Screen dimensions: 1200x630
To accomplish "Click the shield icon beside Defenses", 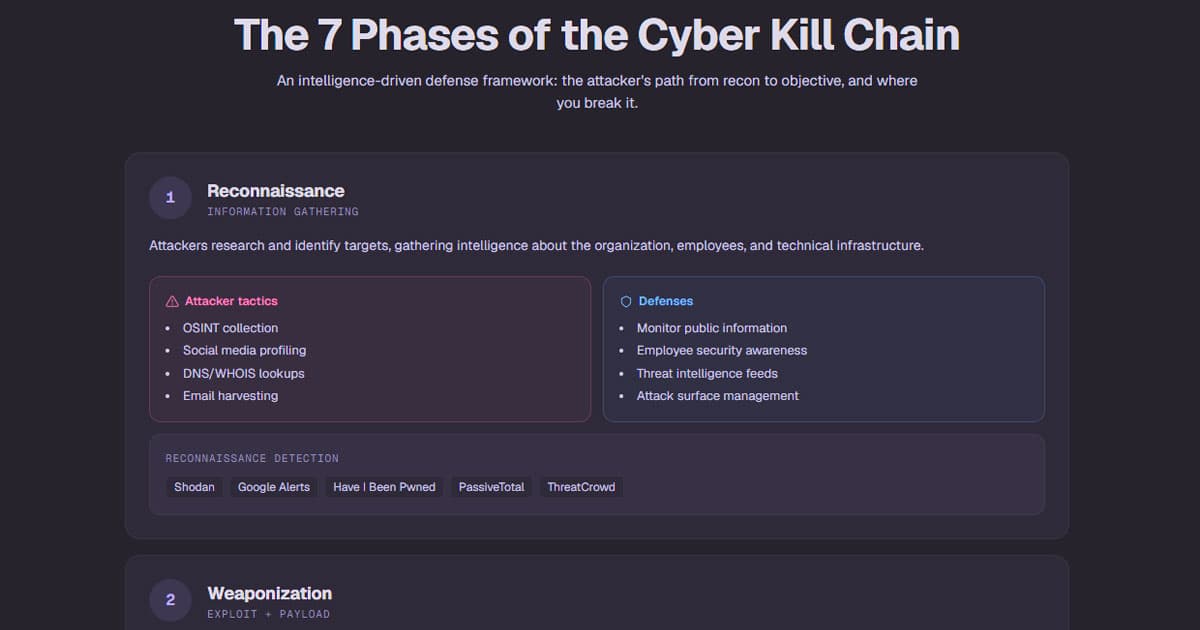I will (x=626, y=301).
